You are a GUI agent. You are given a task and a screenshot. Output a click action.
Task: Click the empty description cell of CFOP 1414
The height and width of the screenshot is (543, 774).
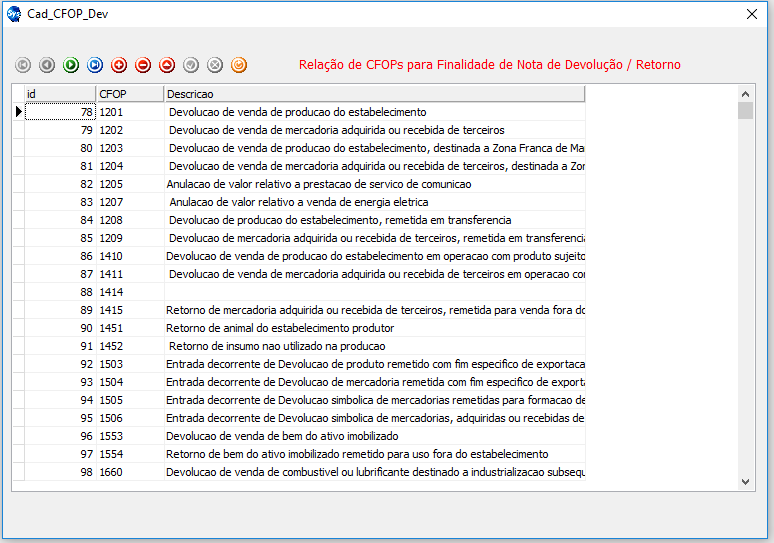(373, 292)
